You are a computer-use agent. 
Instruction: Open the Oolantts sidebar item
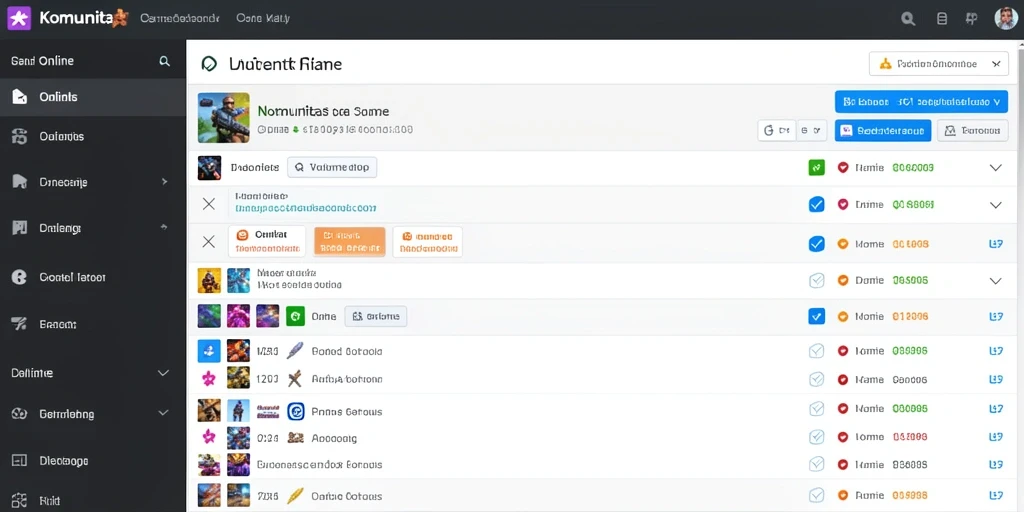(93, 136)
